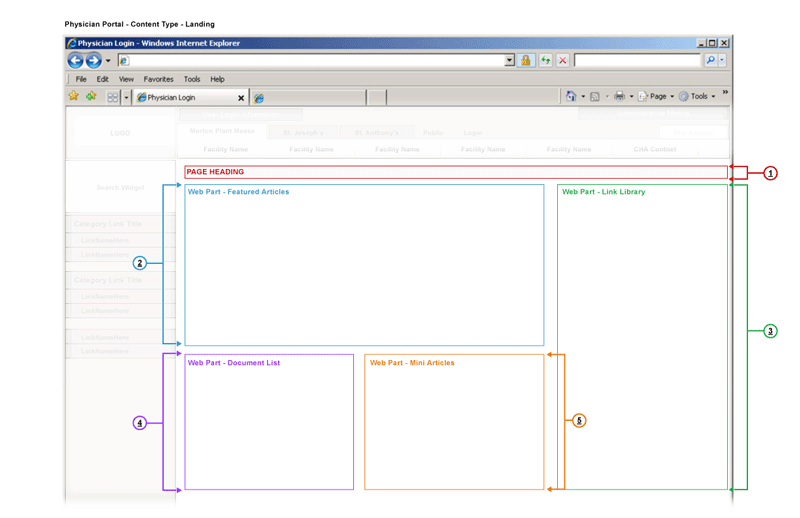
Task: Go back with the browser Back arrow
Action: (76, 61)
